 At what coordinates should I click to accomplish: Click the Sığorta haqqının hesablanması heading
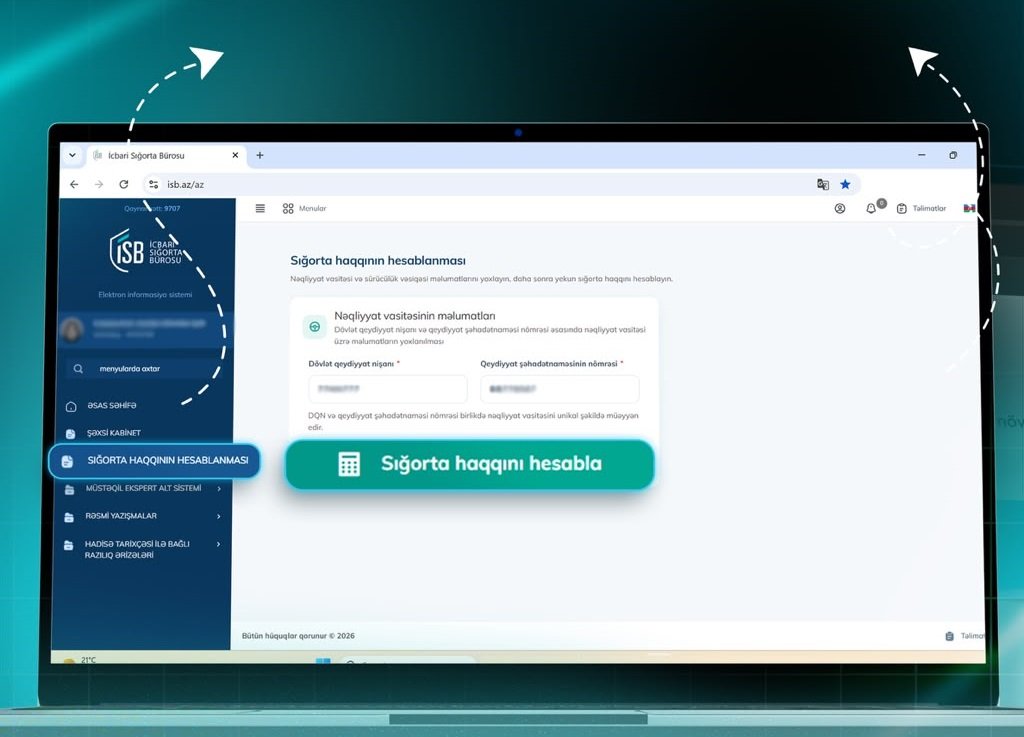click(378, 260)
